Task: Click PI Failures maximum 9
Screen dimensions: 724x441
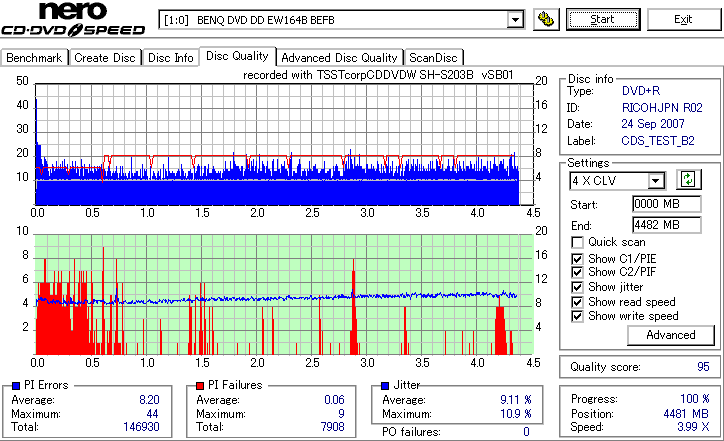Action: tap(341, 414)
